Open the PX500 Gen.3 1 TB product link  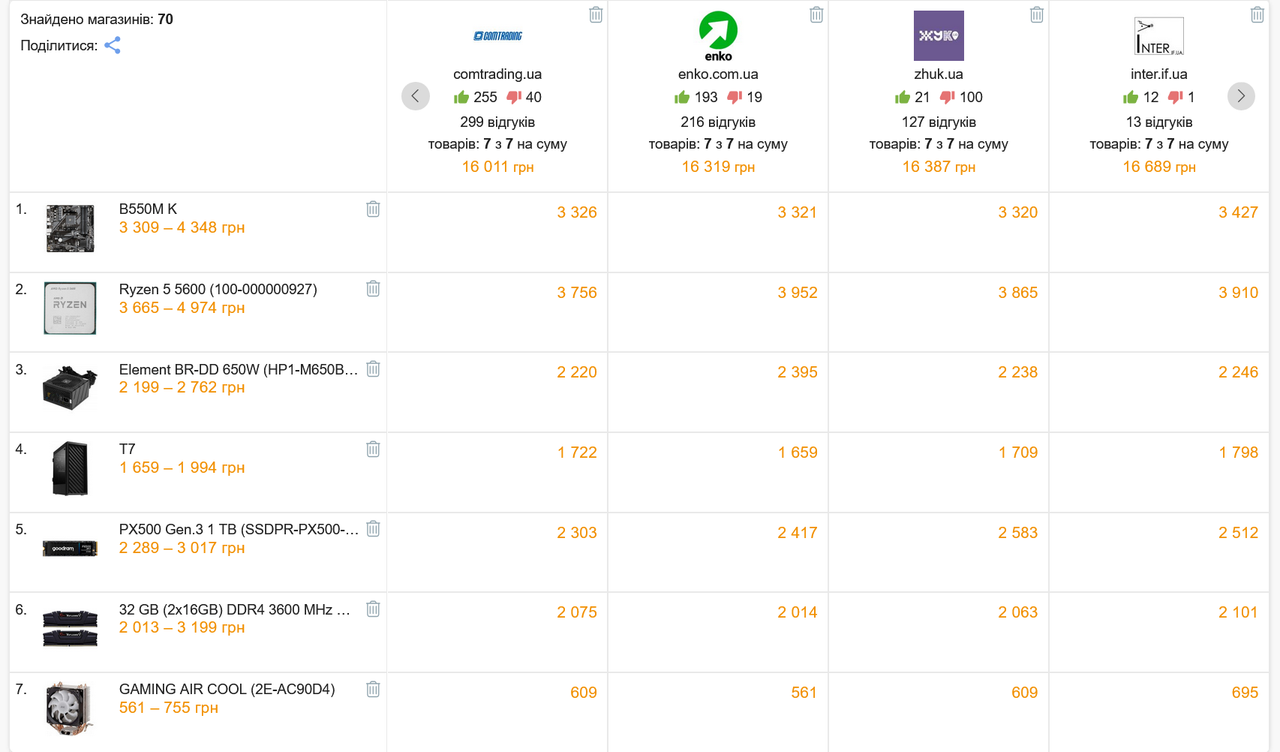click(x=238, y=529)
